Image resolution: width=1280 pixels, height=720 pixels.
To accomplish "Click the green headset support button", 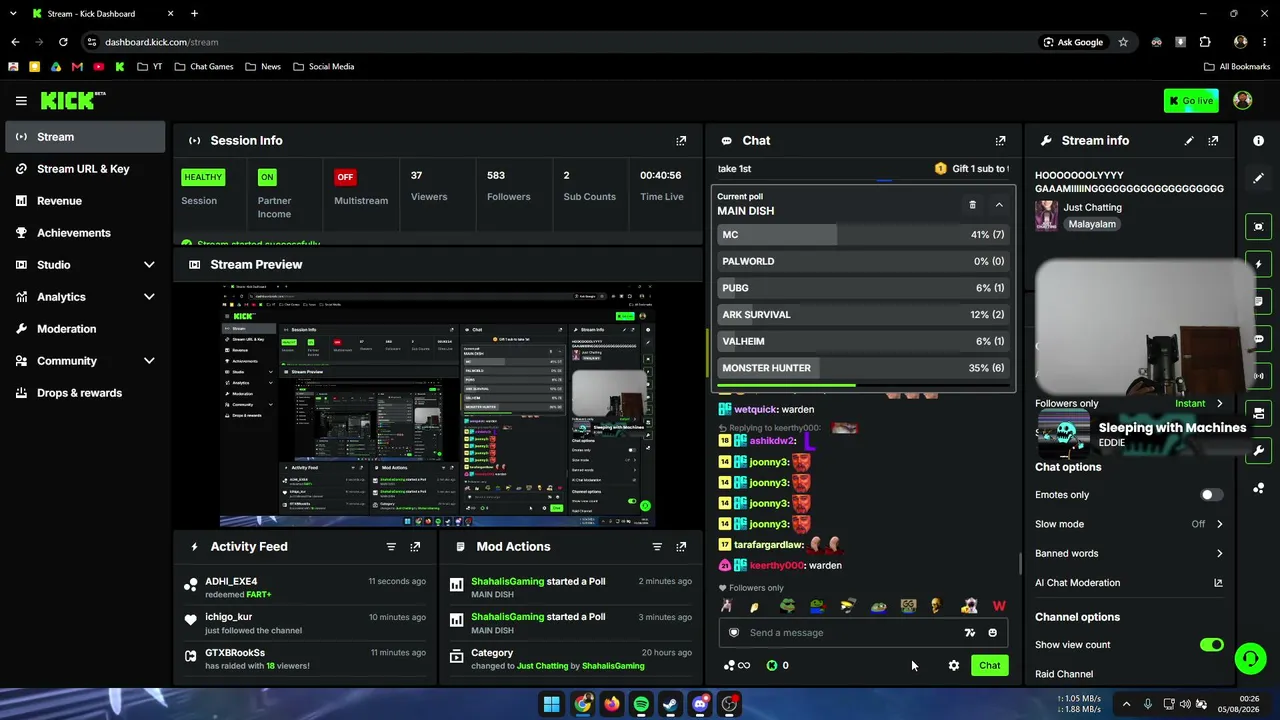I will coord(1250,658).
